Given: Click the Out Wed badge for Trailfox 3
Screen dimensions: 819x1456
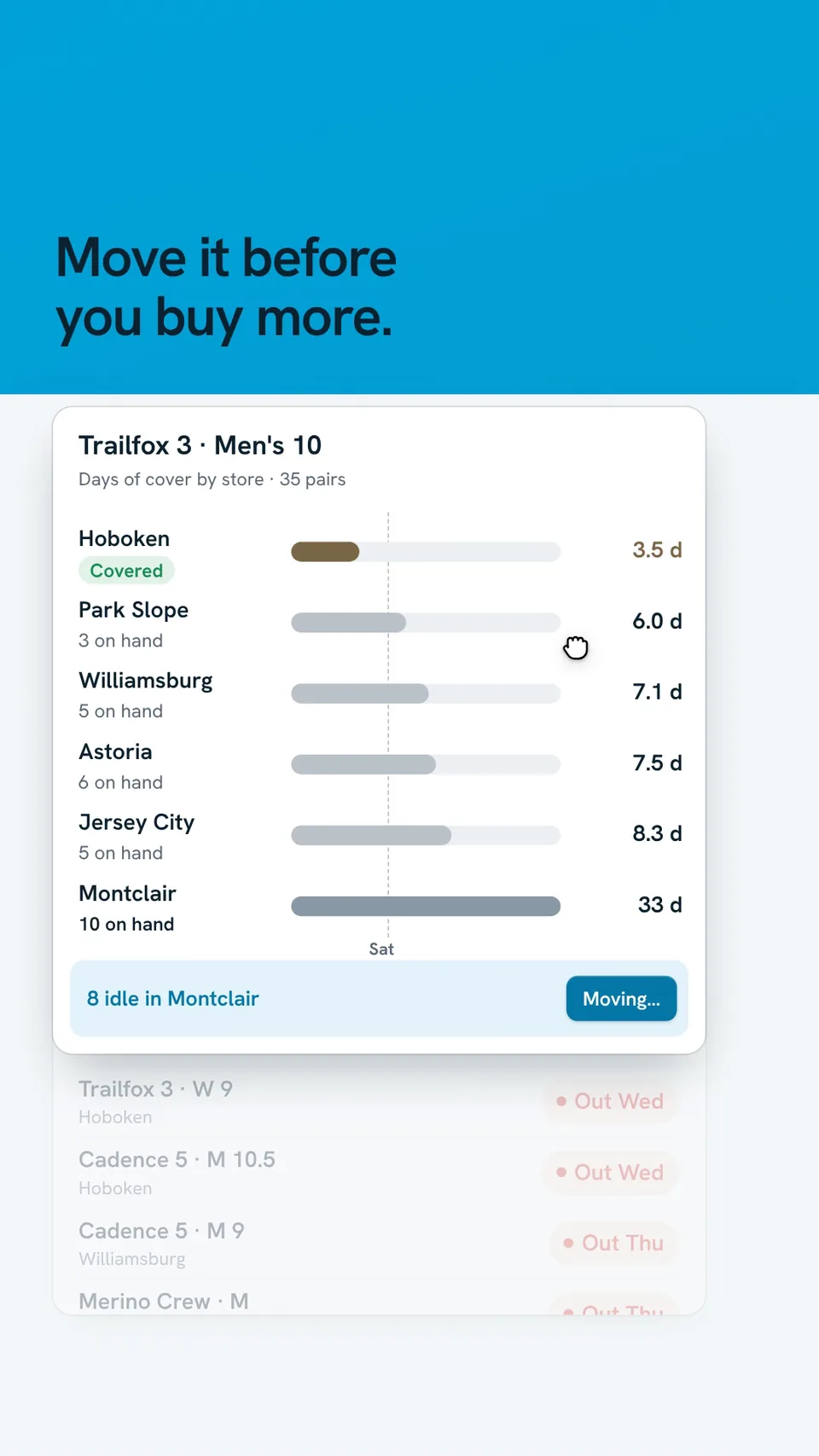Looking at the screenshot, I should point(610,1101).
